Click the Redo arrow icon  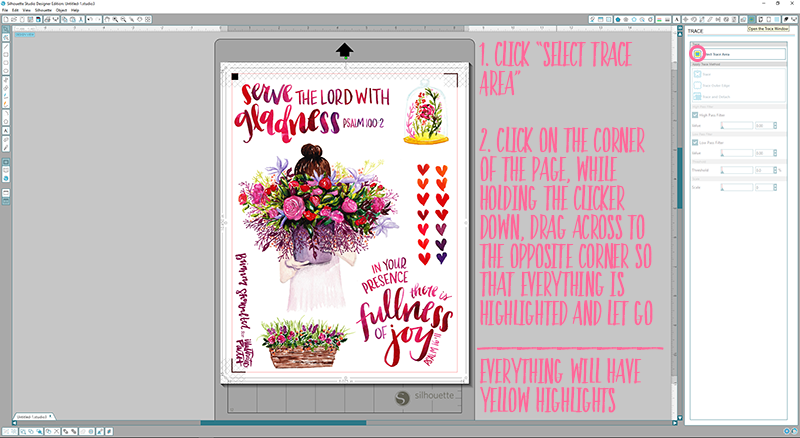[97, 19]
